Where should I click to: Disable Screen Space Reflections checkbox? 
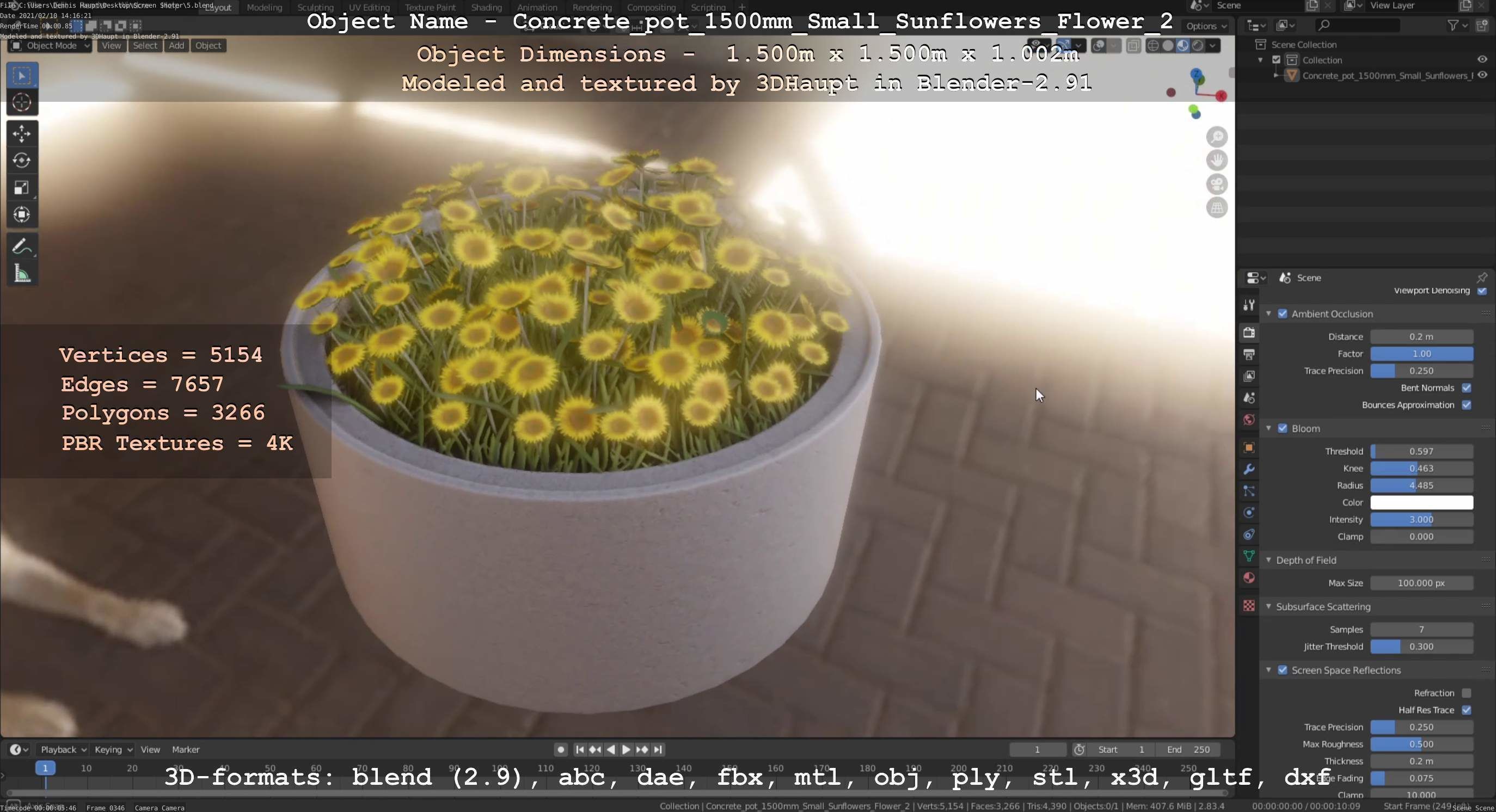[1282, 670]
